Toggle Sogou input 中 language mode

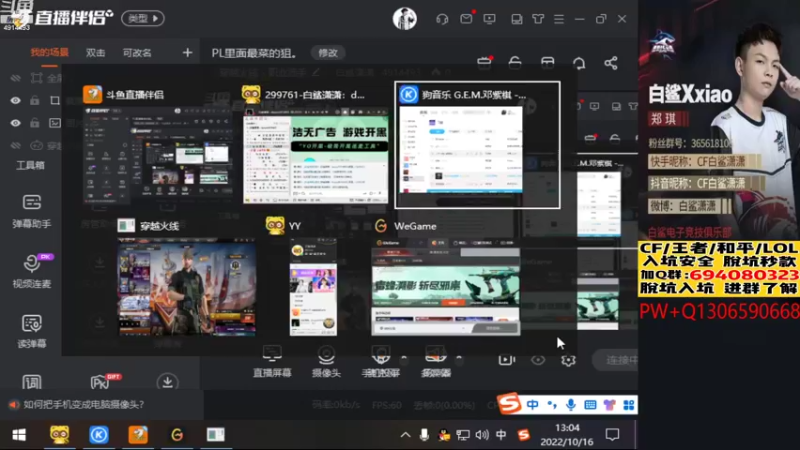533,405
